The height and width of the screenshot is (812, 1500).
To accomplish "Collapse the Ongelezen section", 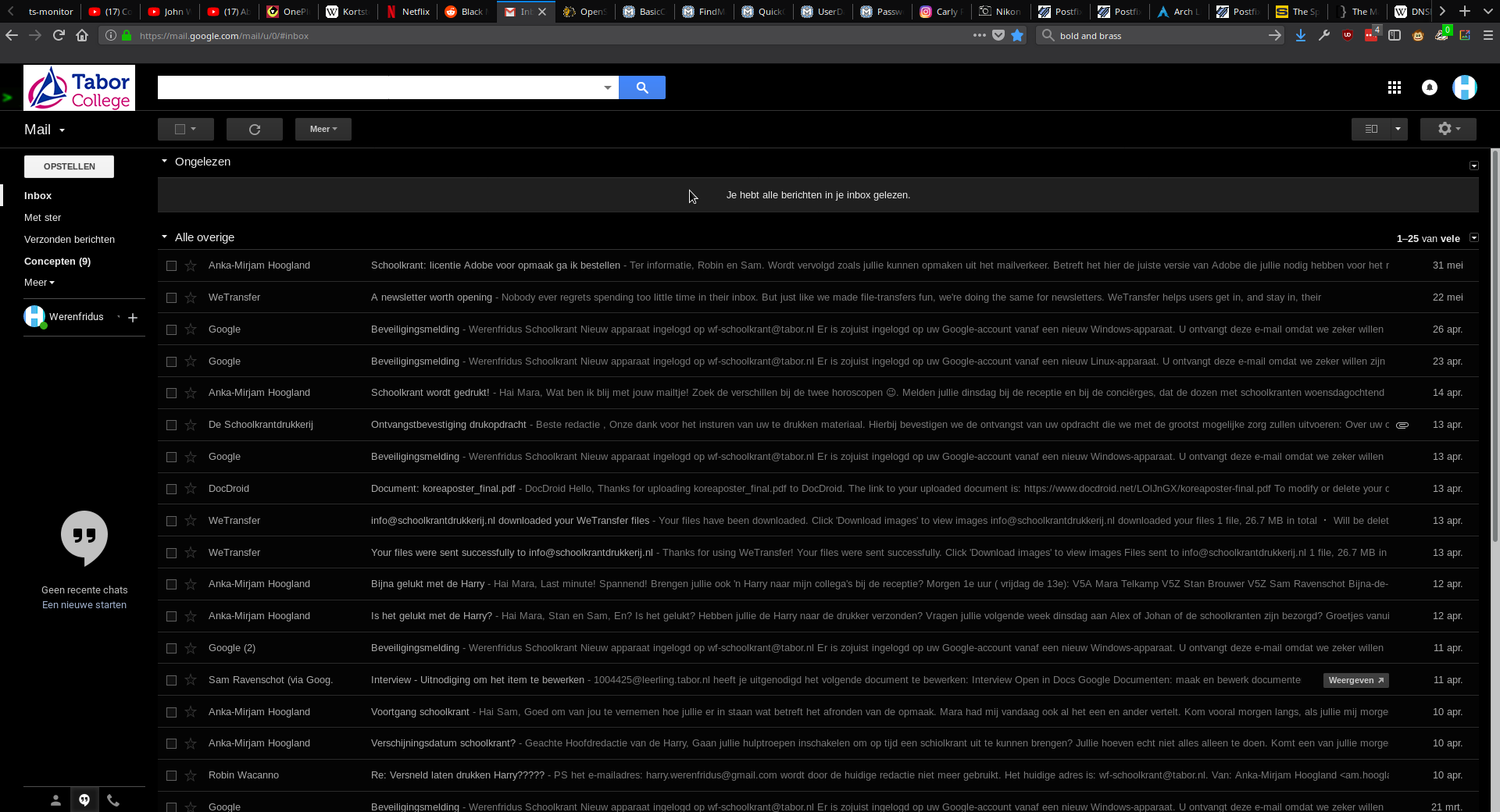I will pos(164,162).
